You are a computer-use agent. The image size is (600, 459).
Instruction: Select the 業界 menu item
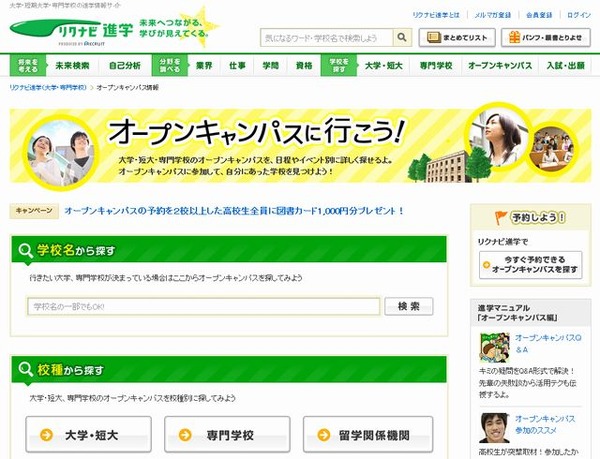204,65
